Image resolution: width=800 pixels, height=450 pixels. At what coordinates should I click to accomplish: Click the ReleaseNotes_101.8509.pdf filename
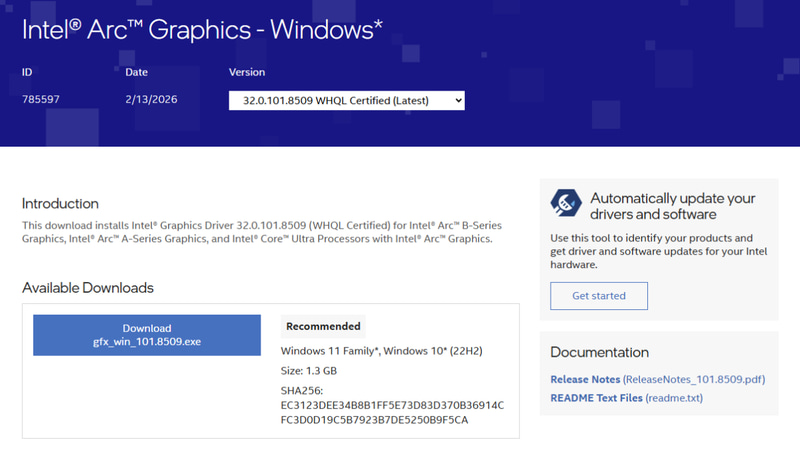[x=694, y=380]
